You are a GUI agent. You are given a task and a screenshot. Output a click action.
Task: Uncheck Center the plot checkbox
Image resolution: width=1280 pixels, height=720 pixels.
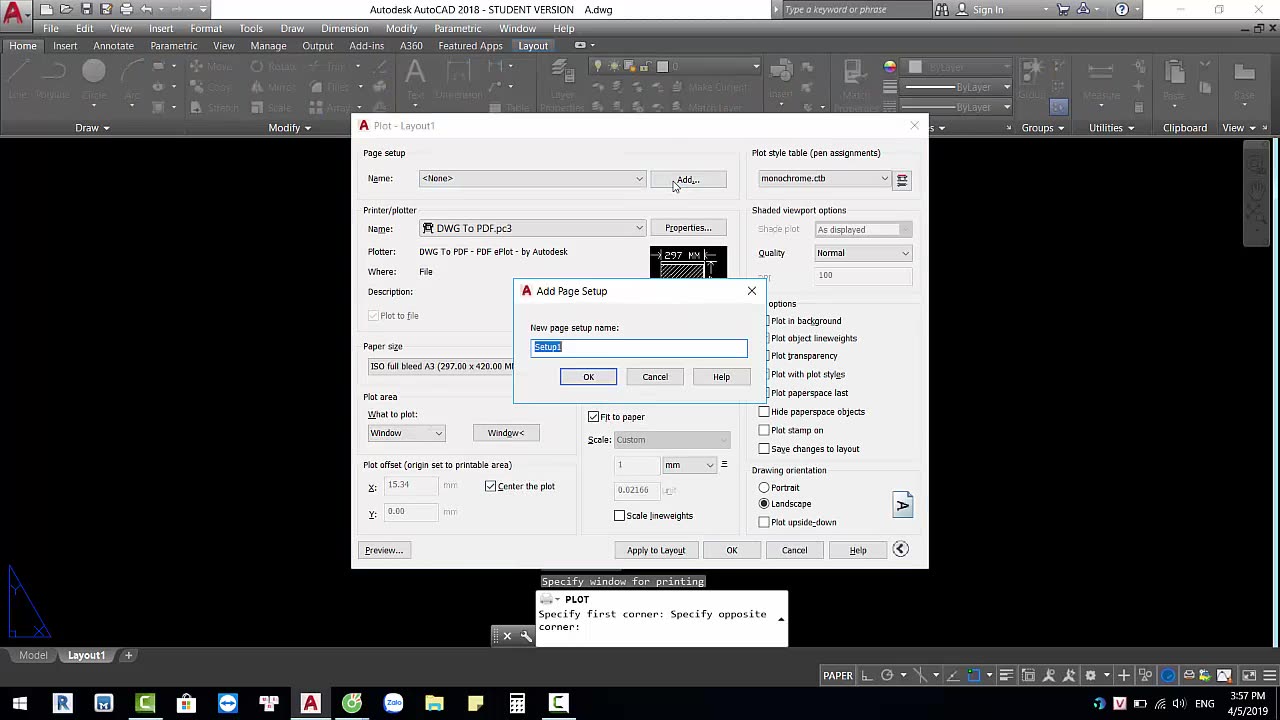tap(490, 486)
